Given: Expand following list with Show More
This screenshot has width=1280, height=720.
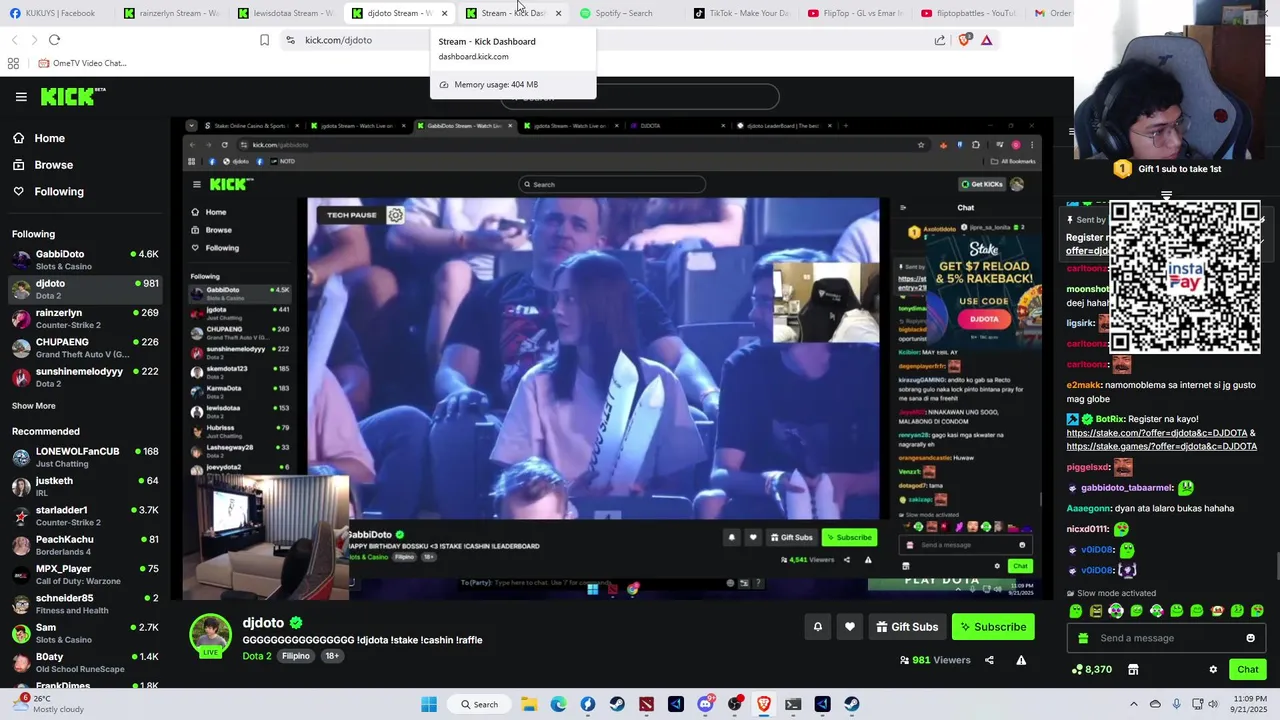Looking at the screenshot, I should tap(34, 406).
